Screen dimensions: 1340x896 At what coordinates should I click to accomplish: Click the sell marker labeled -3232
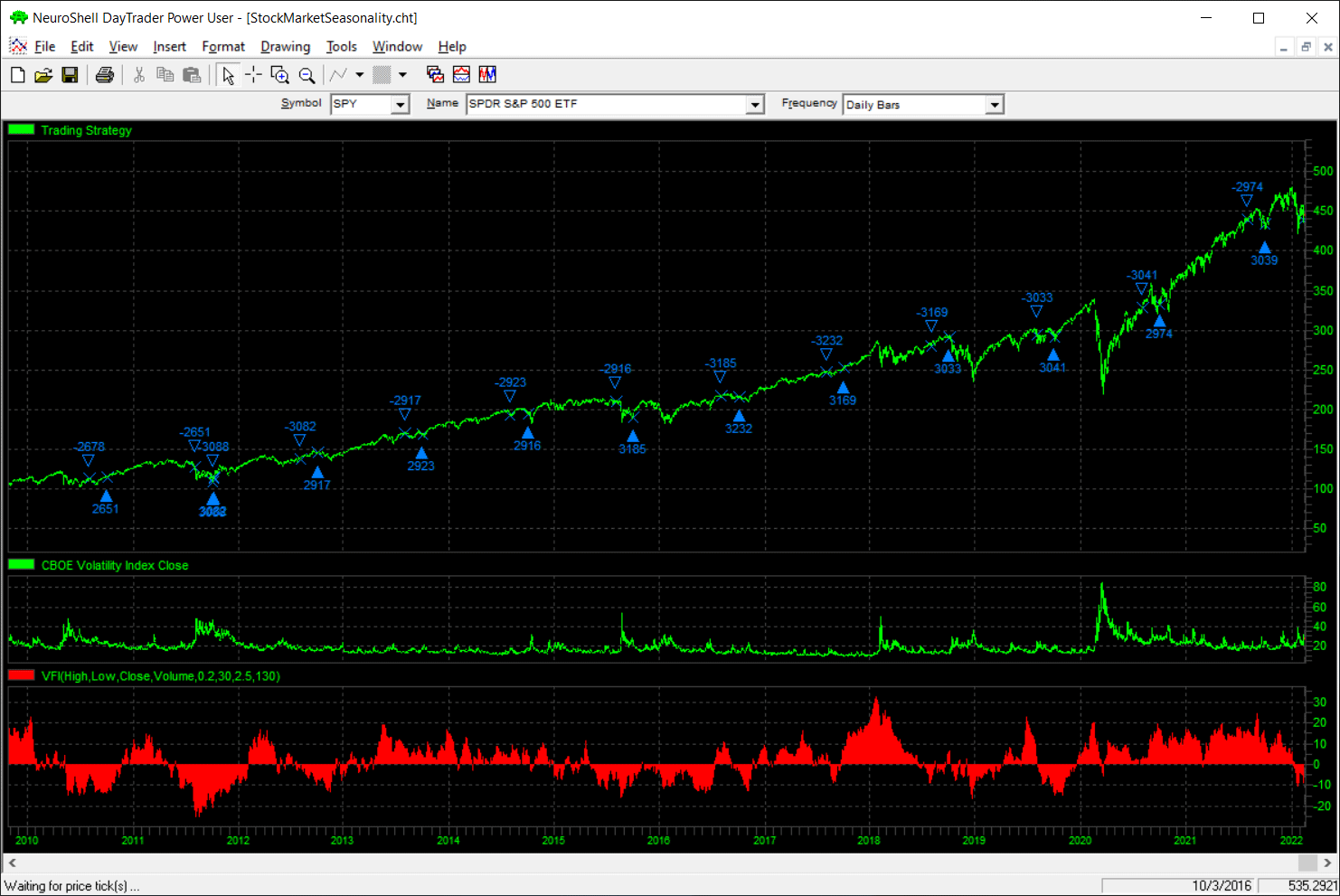(x=826, y=354)
